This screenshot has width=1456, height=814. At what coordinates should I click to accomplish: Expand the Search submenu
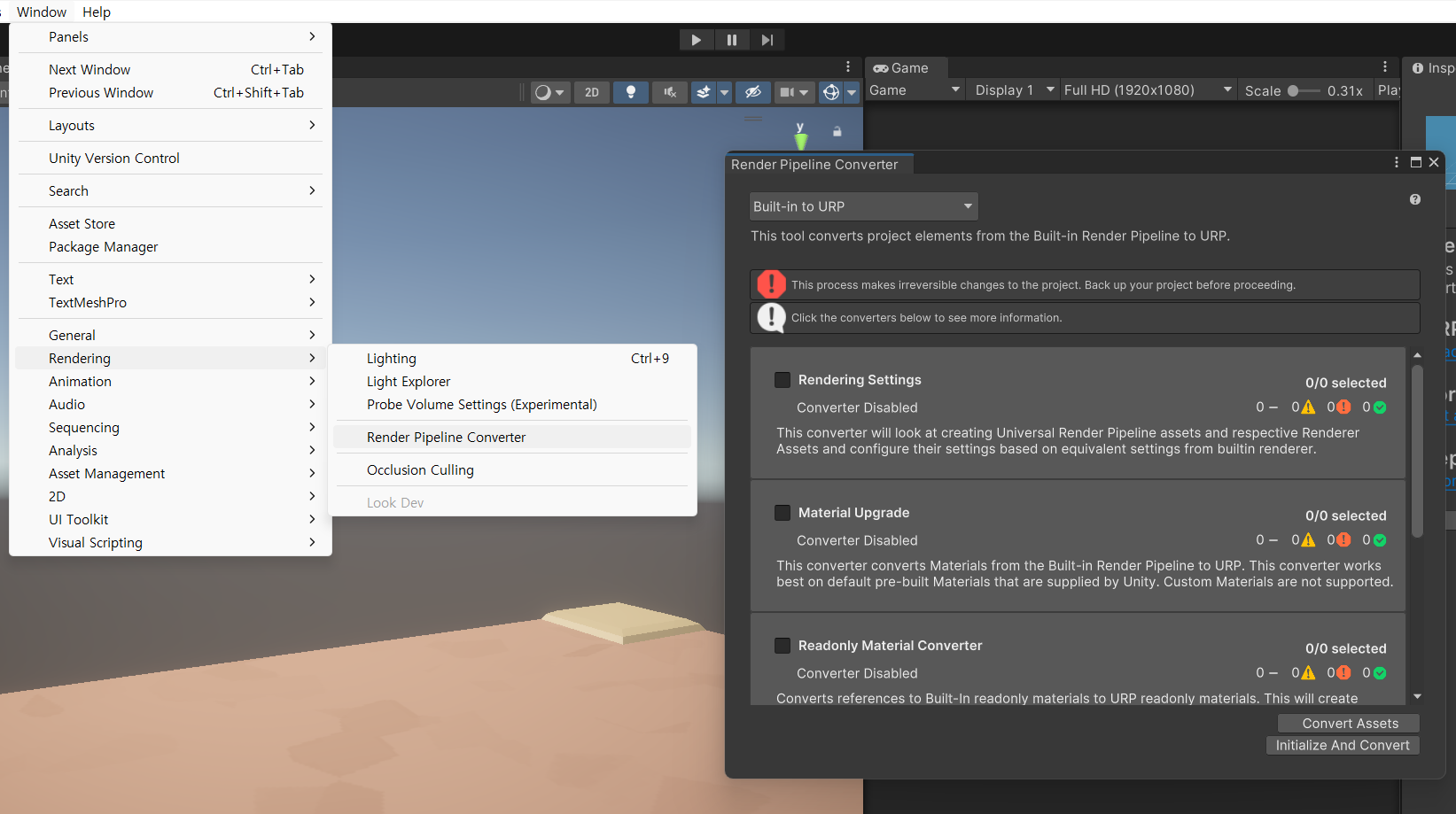pyautogui.click(x=170, y=191)
